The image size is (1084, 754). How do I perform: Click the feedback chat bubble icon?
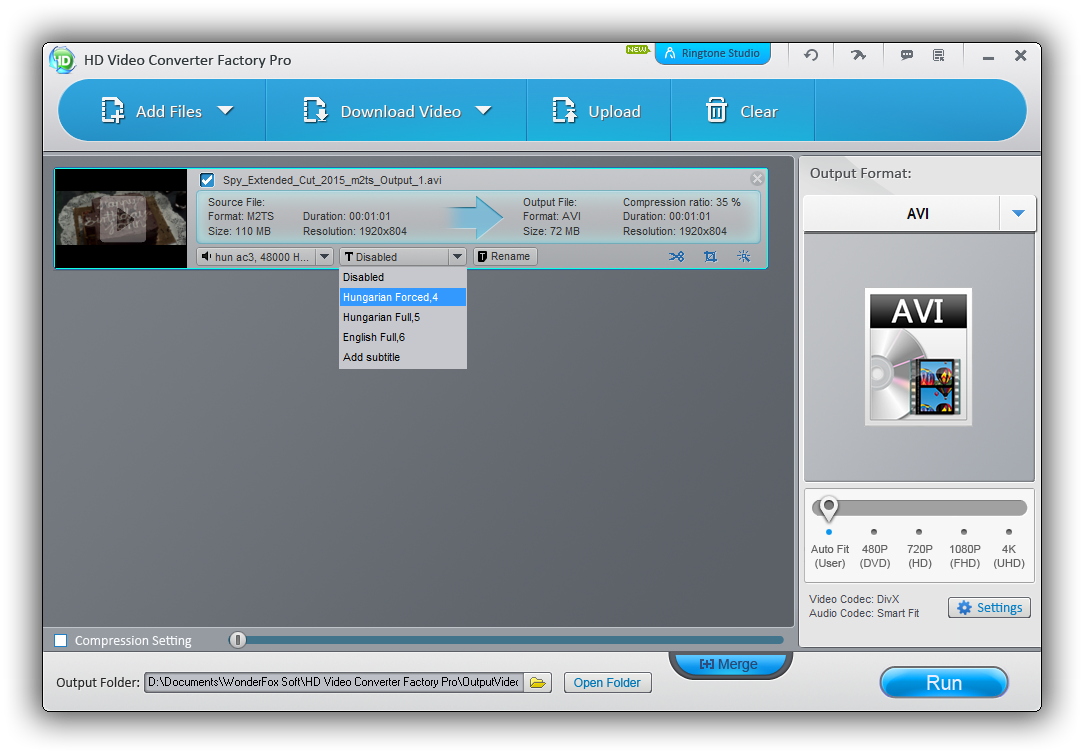coord(906,55)
